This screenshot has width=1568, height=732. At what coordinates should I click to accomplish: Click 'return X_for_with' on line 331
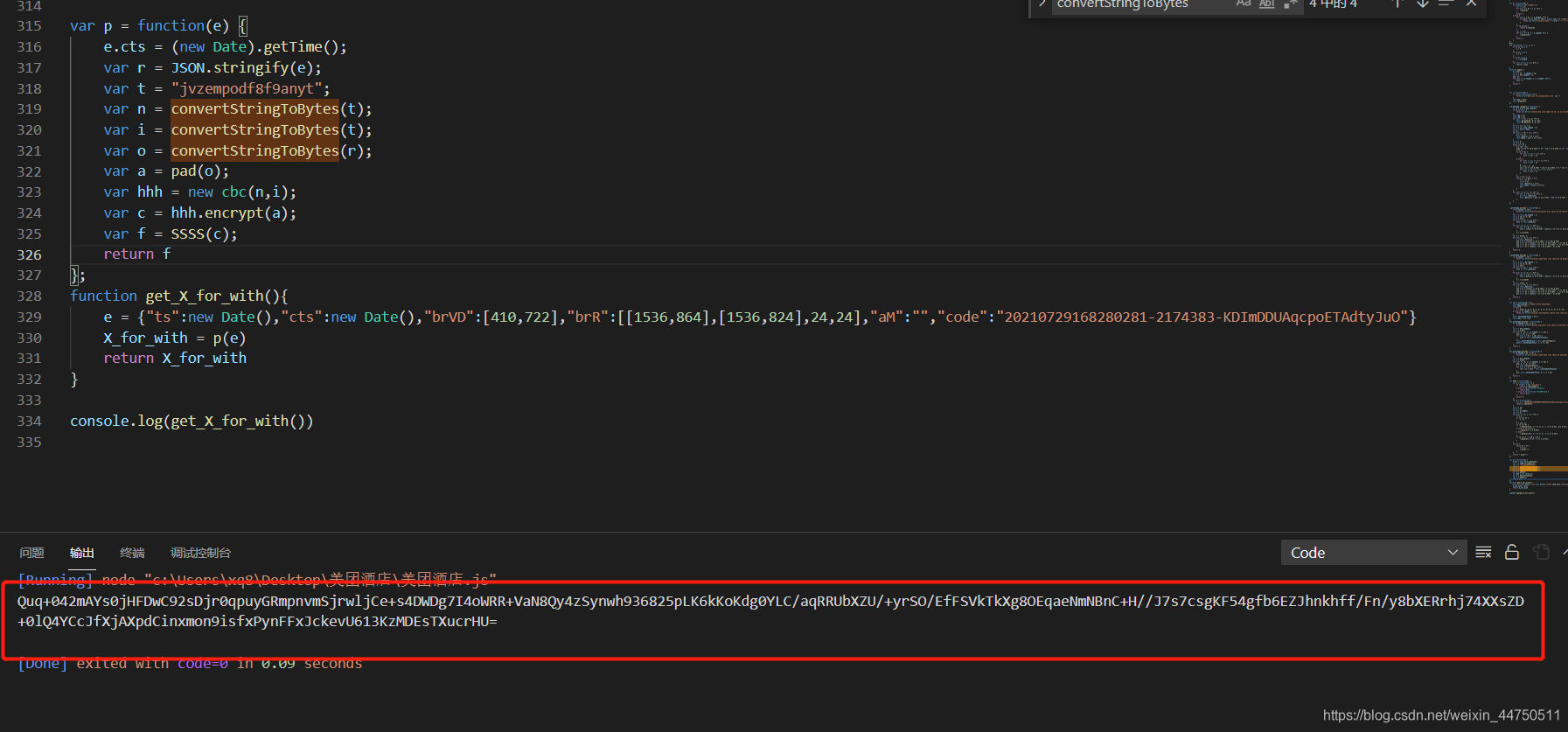[x=175, y=358]
